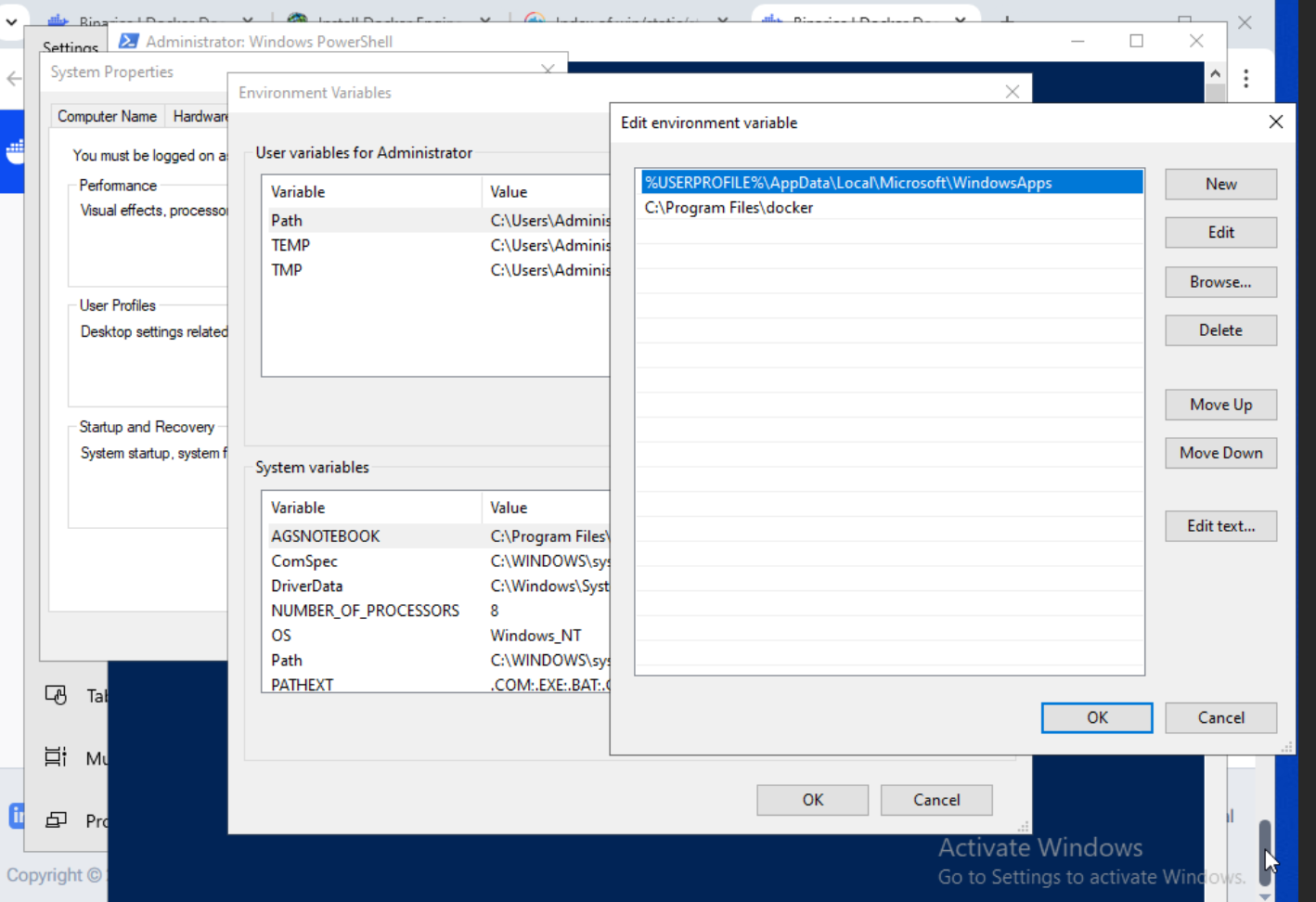Confirm with OK in Edit environment variable dialog
Screen dimensions: 1316x902
click(x=1097, y=717)
